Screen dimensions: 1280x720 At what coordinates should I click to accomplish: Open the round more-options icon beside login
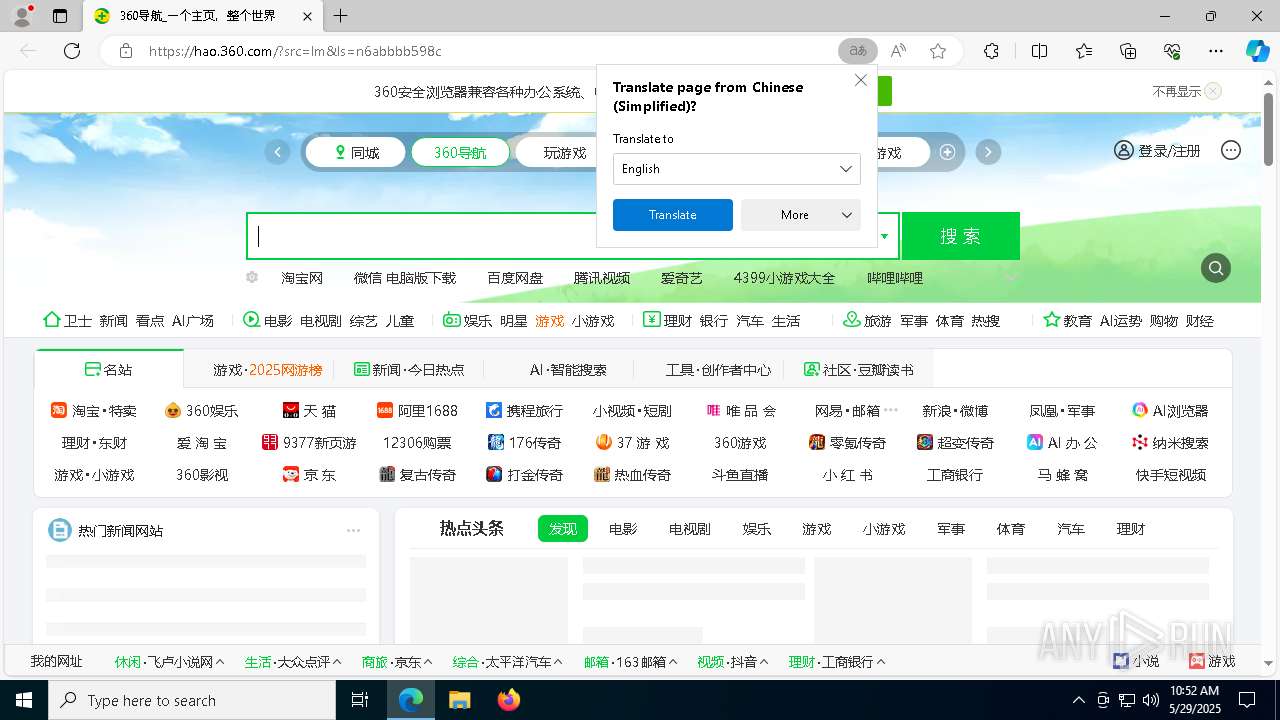click(x=1231, y=150)
